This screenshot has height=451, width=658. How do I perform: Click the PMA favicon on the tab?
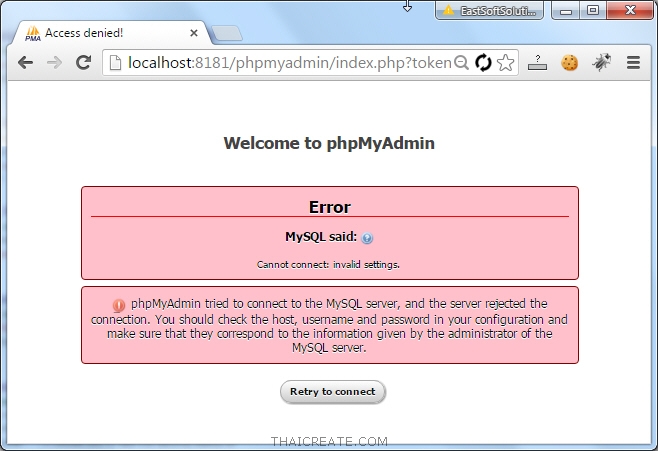pyautogui.click(x=33, y=34)
